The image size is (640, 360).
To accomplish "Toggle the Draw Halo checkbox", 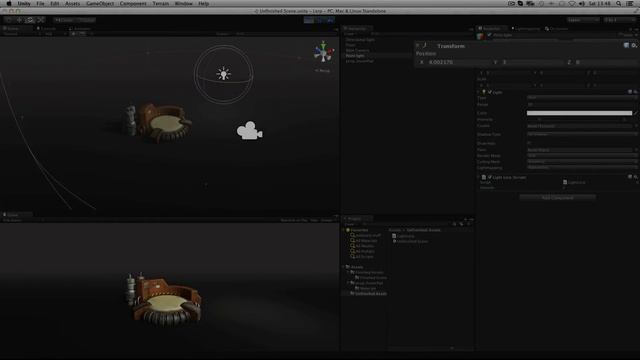I will 529,143.
